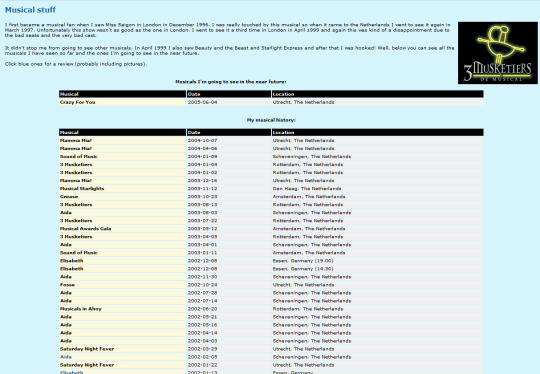Select the Grease 2003-10-23 entry
The image size is (540, 374).
click(69, 197)
